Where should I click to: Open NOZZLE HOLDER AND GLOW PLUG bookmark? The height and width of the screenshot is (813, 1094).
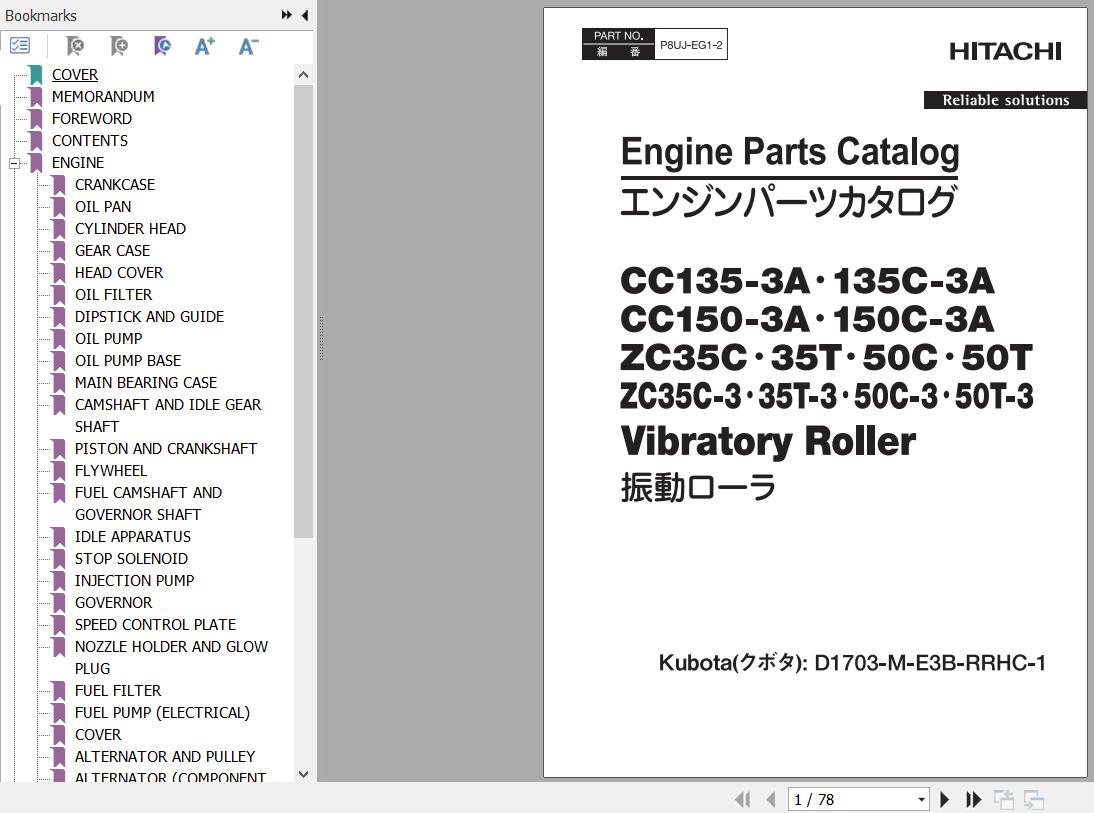171,657
